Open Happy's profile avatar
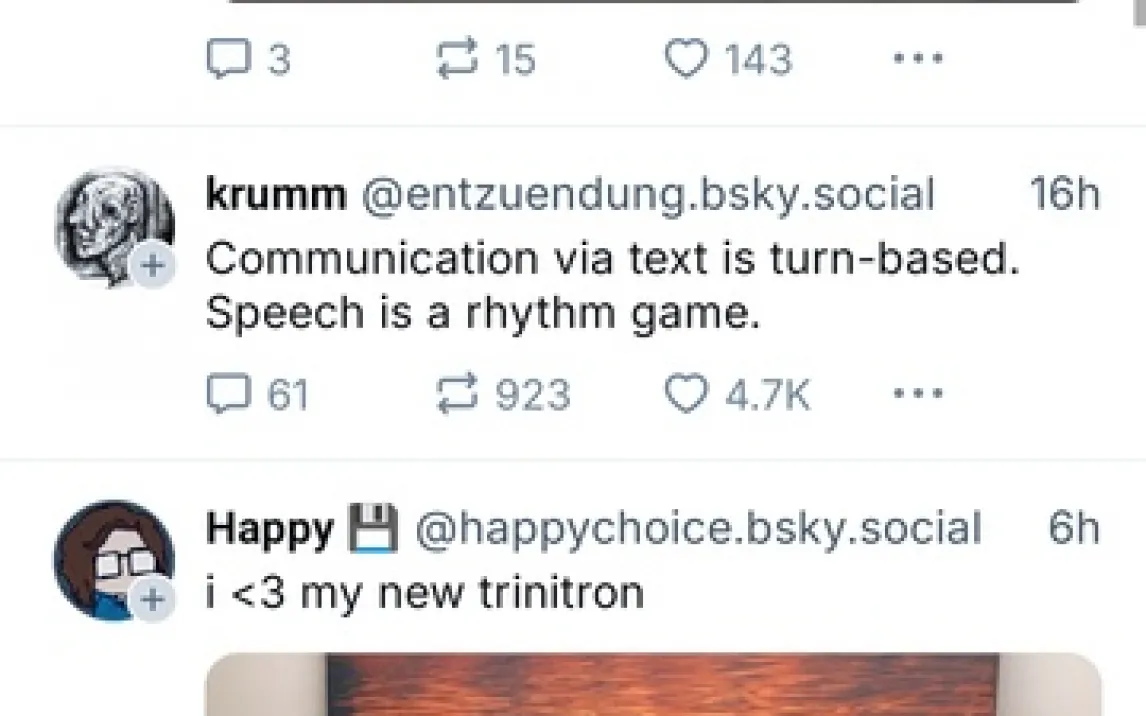 (114, 560)
